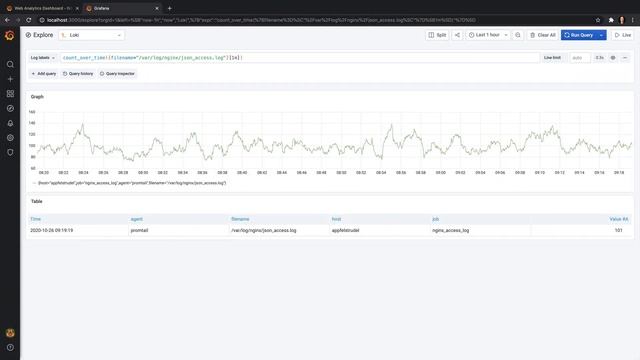The image size is (640, 360).
Task: Reload the page in browser
Action: click(29, 20)
